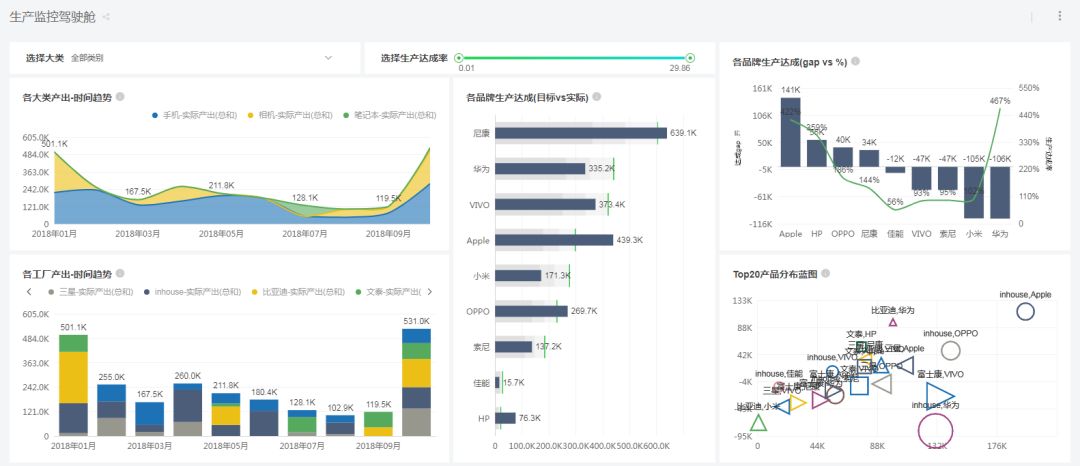
Task: Toggle 相机-实际产出(总和) legend series
Action: point(290,115)
